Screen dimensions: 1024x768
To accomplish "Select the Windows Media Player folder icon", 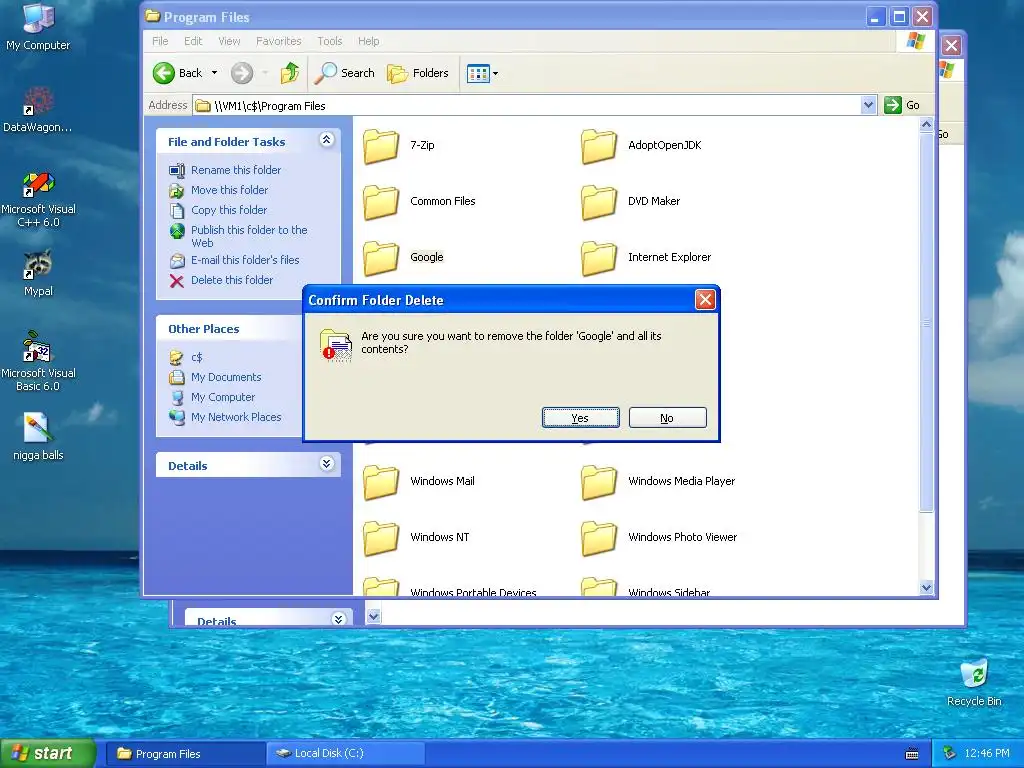I will point(599,482).
